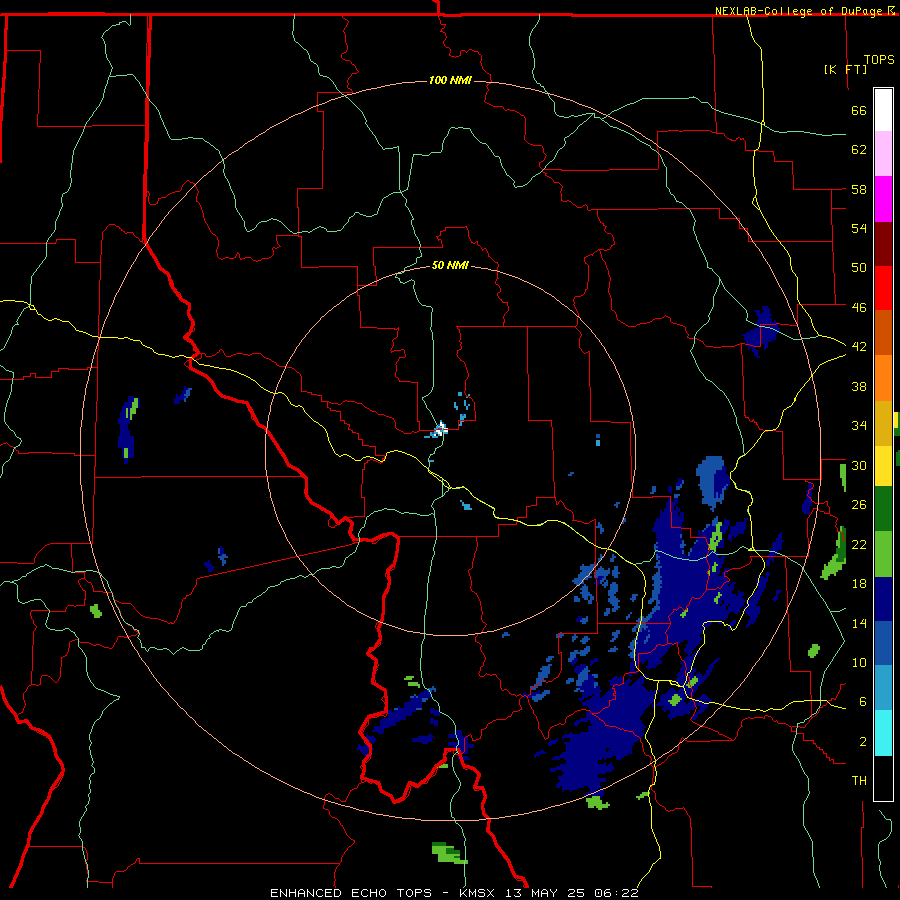Click the 2 value on the scale
This screenshot has width=900, height=900.
pos(863,742)
